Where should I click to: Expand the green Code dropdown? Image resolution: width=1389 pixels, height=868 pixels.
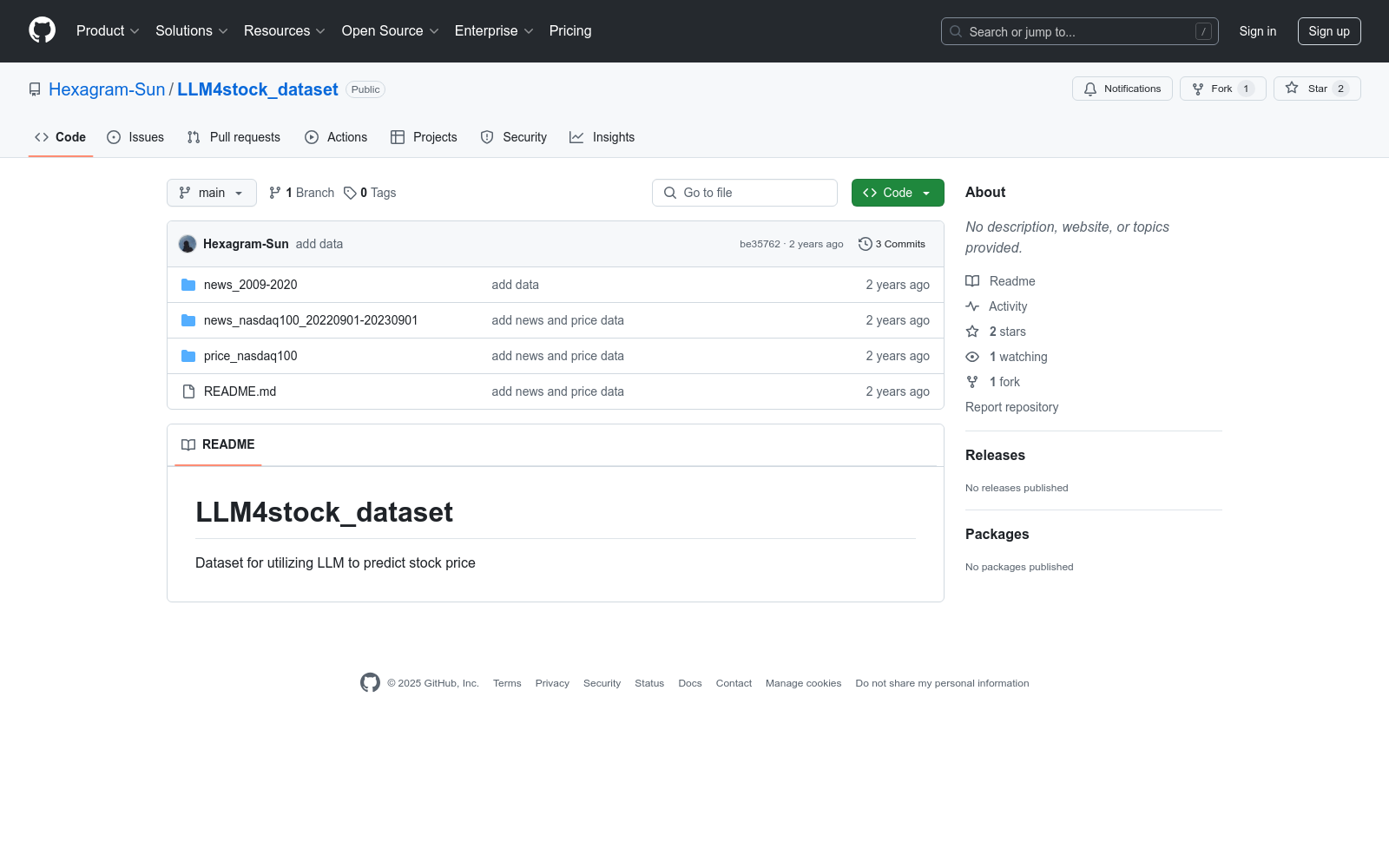(x=897, y=193)
